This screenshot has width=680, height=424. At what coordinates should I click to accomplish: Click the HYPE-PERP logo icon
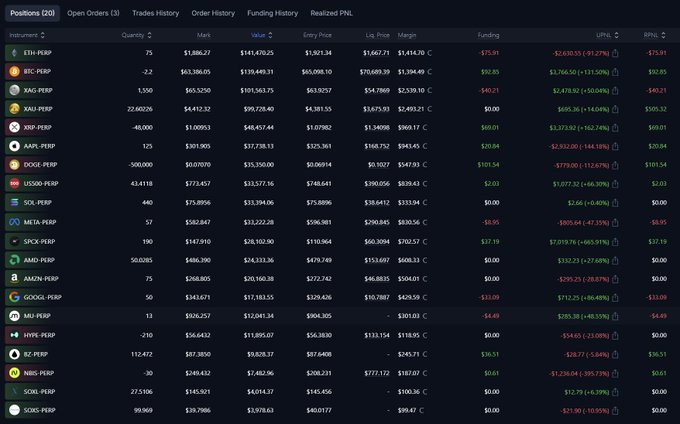point(14,335)
